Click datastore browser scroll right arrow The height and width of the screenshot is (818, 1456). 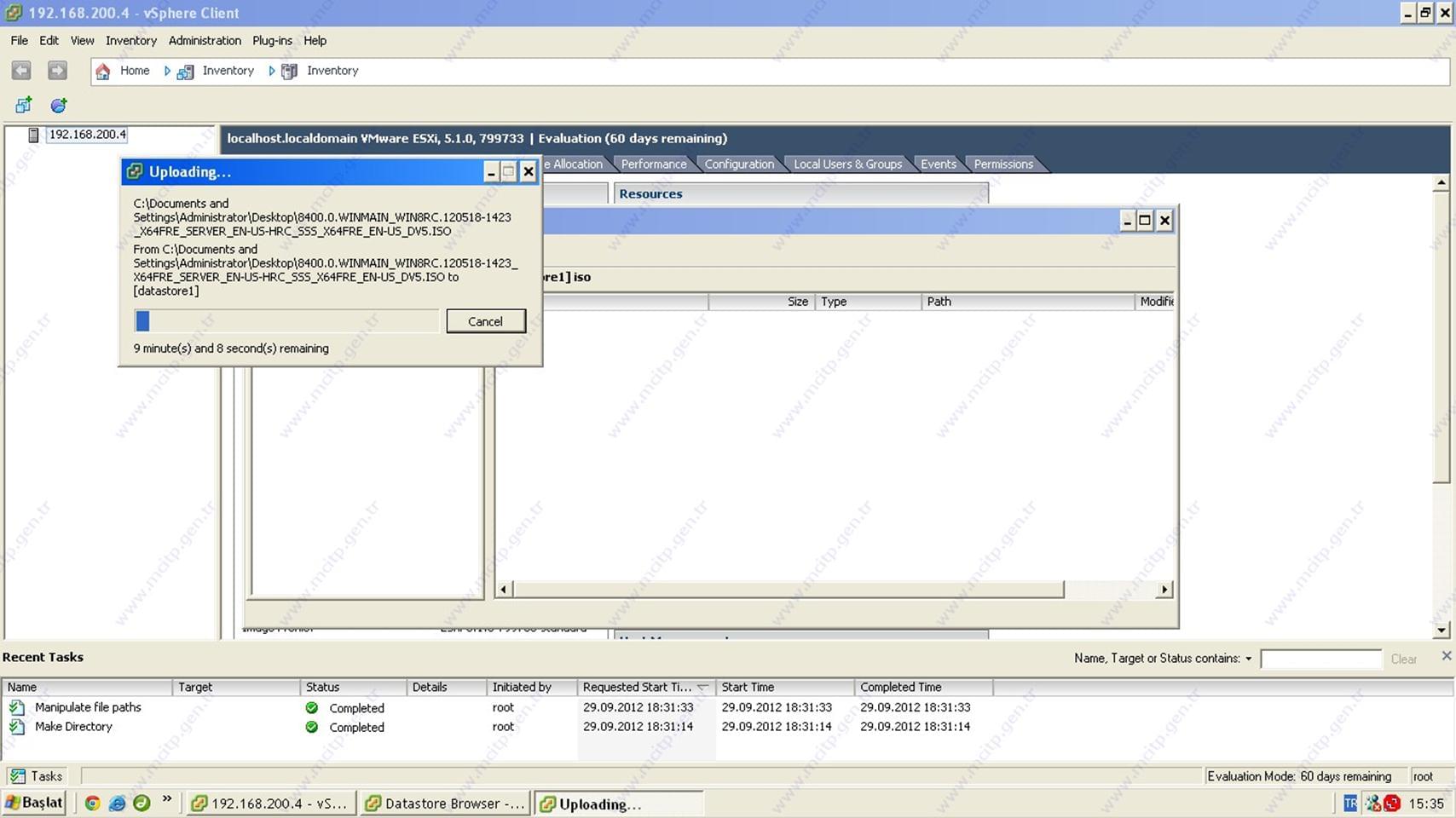pyautogui.click(x=1164, y=590)
